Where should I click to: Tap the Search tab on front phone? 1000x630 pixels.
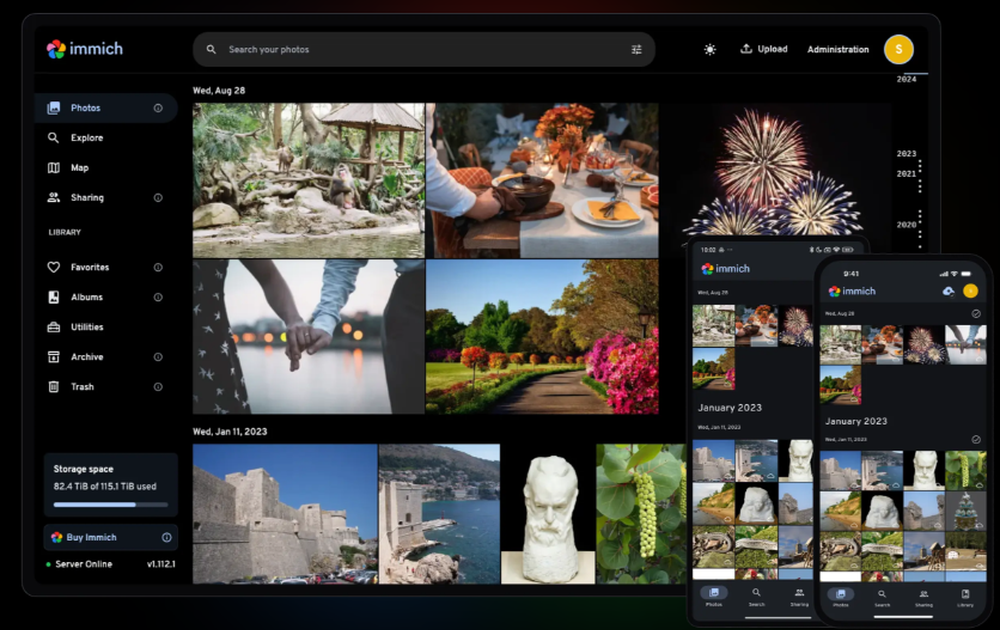coord(882,597)
